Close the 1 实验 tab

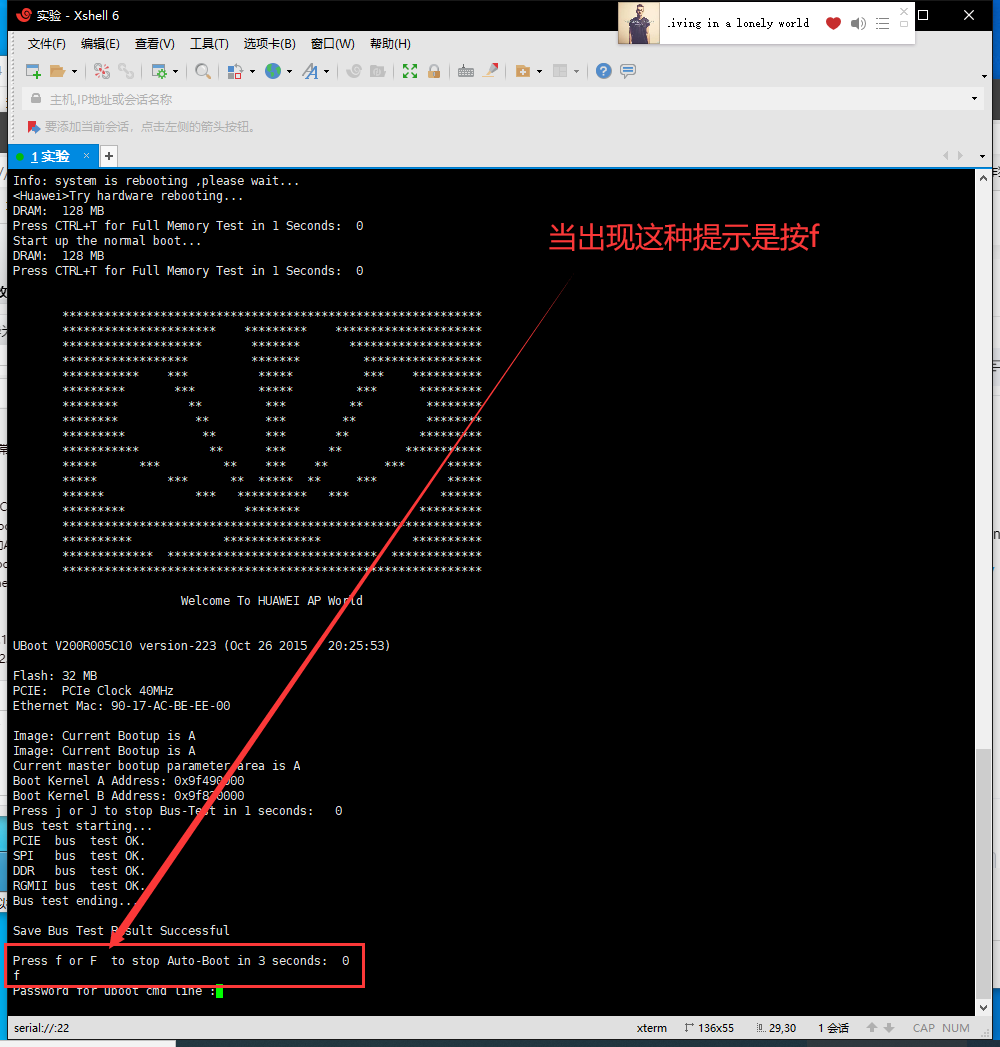click(x=86, y=156)
